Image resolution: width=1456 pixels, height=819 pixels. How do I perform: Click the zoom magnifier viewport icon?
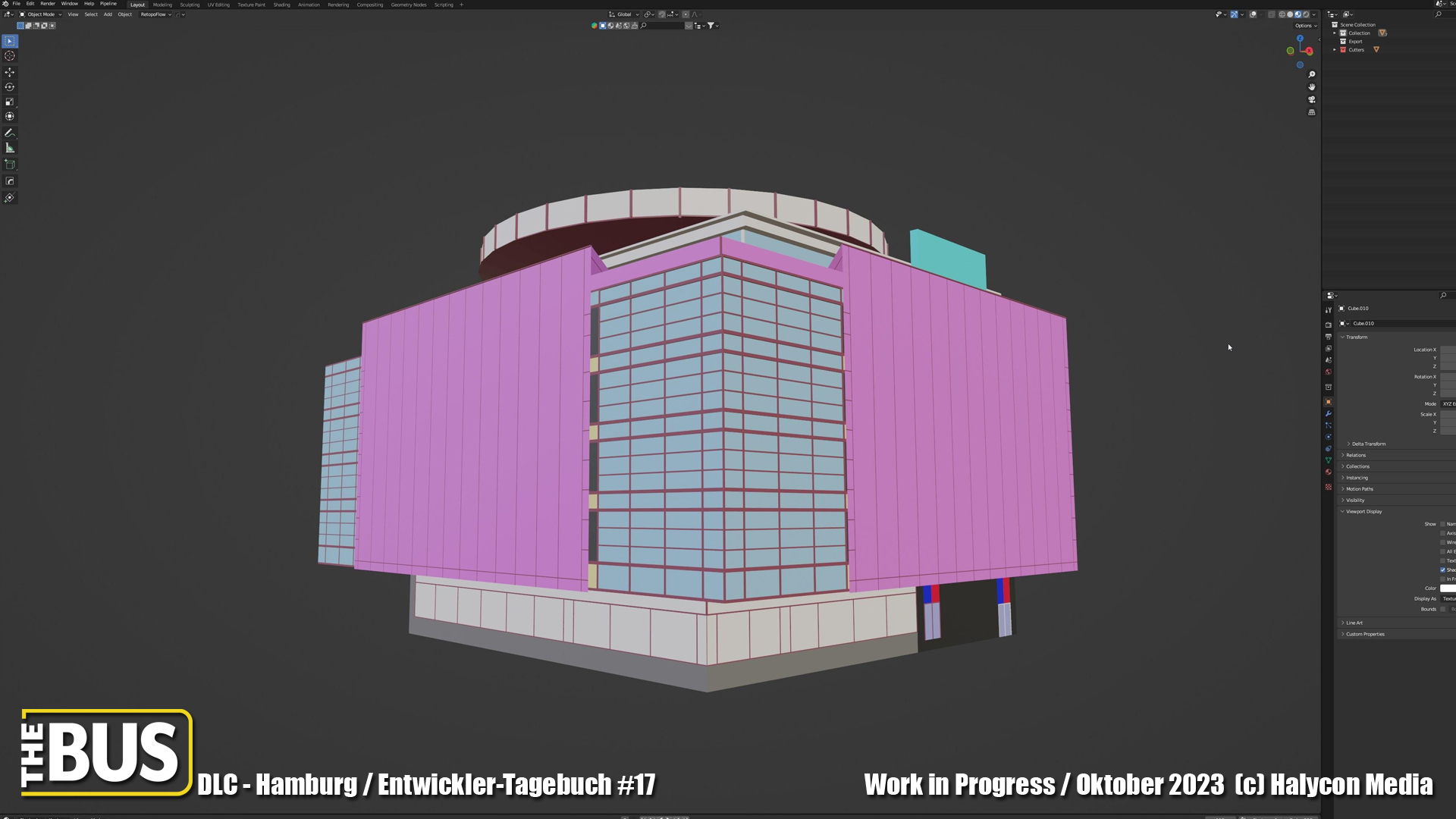(1312, 74)
